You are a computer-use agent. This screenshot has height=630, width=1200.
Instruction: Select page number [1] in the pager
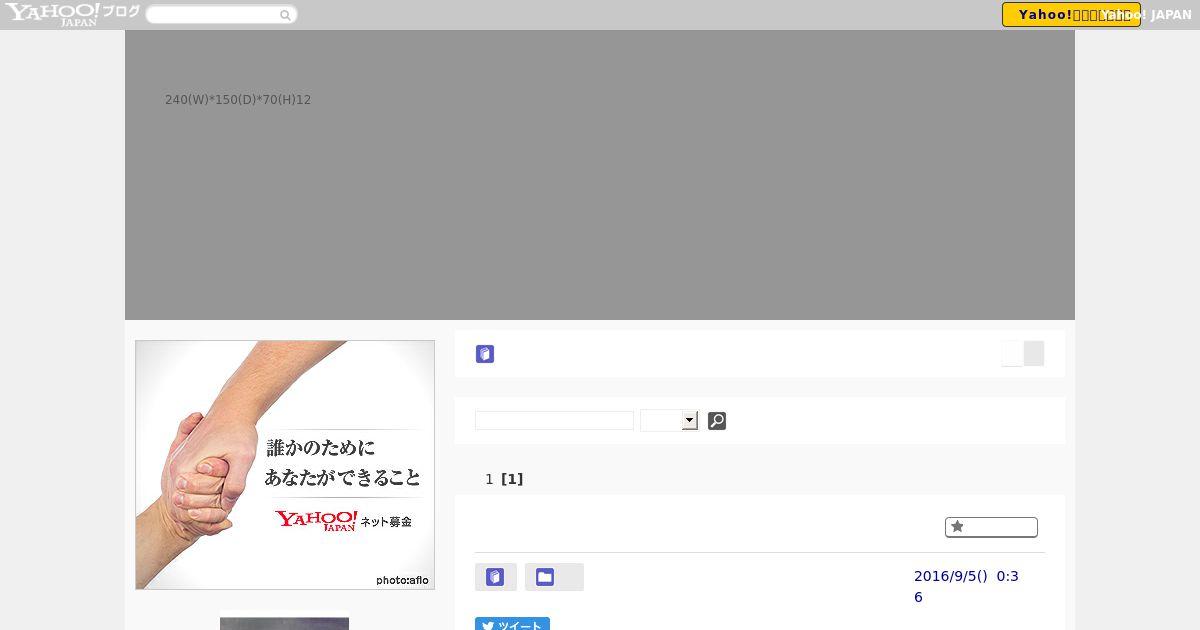pos(512,479)
